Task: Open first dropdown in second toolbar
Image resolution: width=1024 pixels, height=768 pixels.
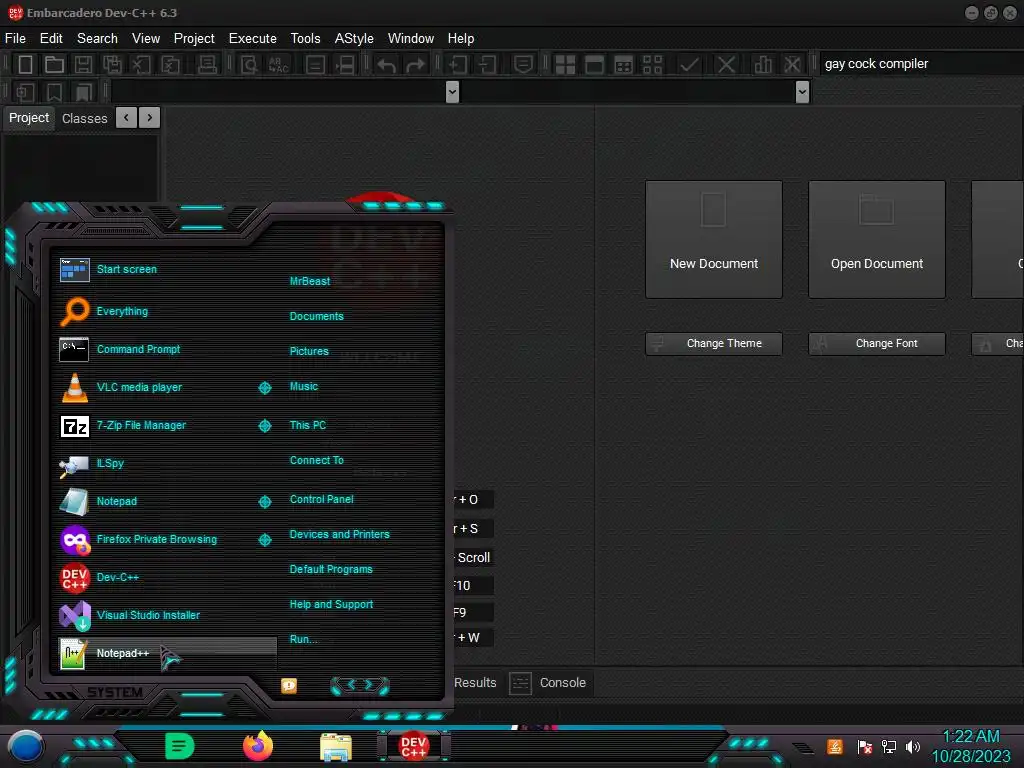Action: (452, 92)
